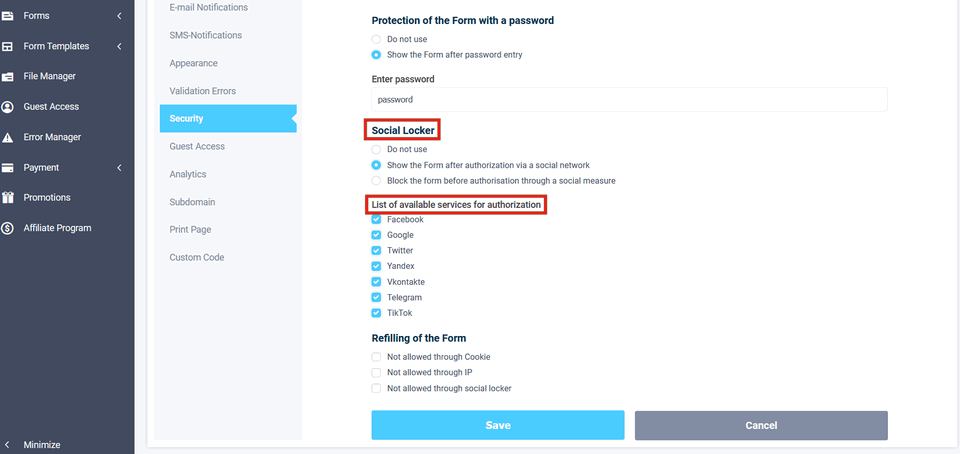This screenshot has width=960, height=454.
Task: Open File Manager via its folder icon
Action: 8,77
